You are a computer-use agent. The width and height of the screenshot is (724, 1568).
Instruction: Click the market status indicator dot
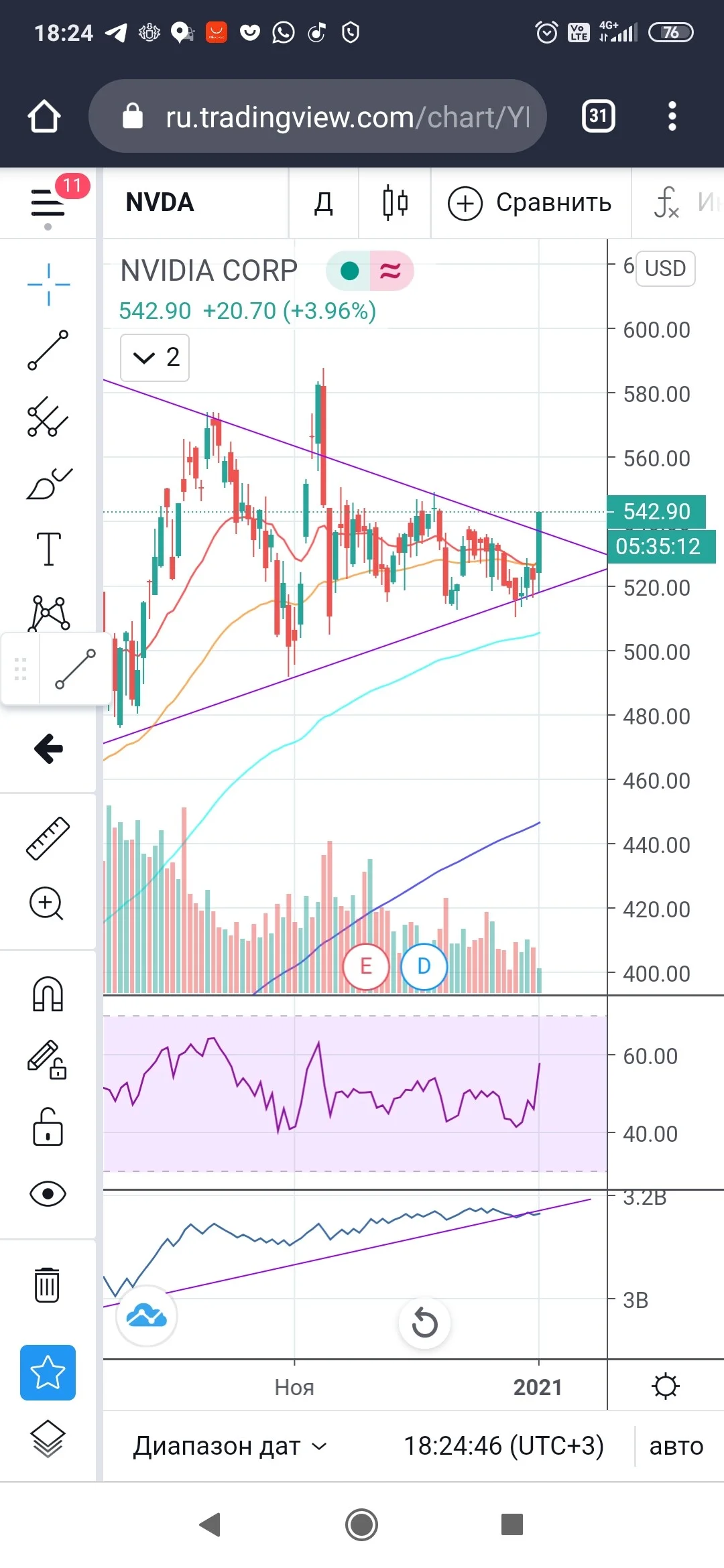pos(349,271)
